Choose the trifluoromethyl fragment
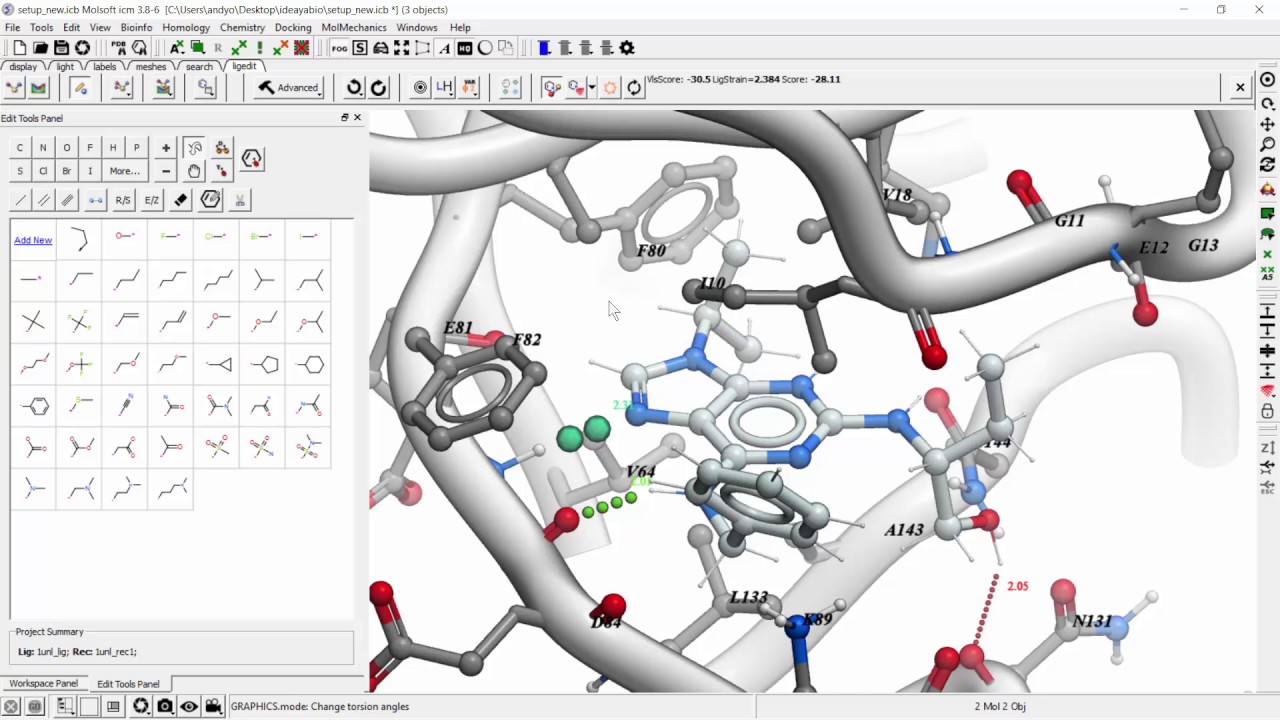 (x=80, y=322)
